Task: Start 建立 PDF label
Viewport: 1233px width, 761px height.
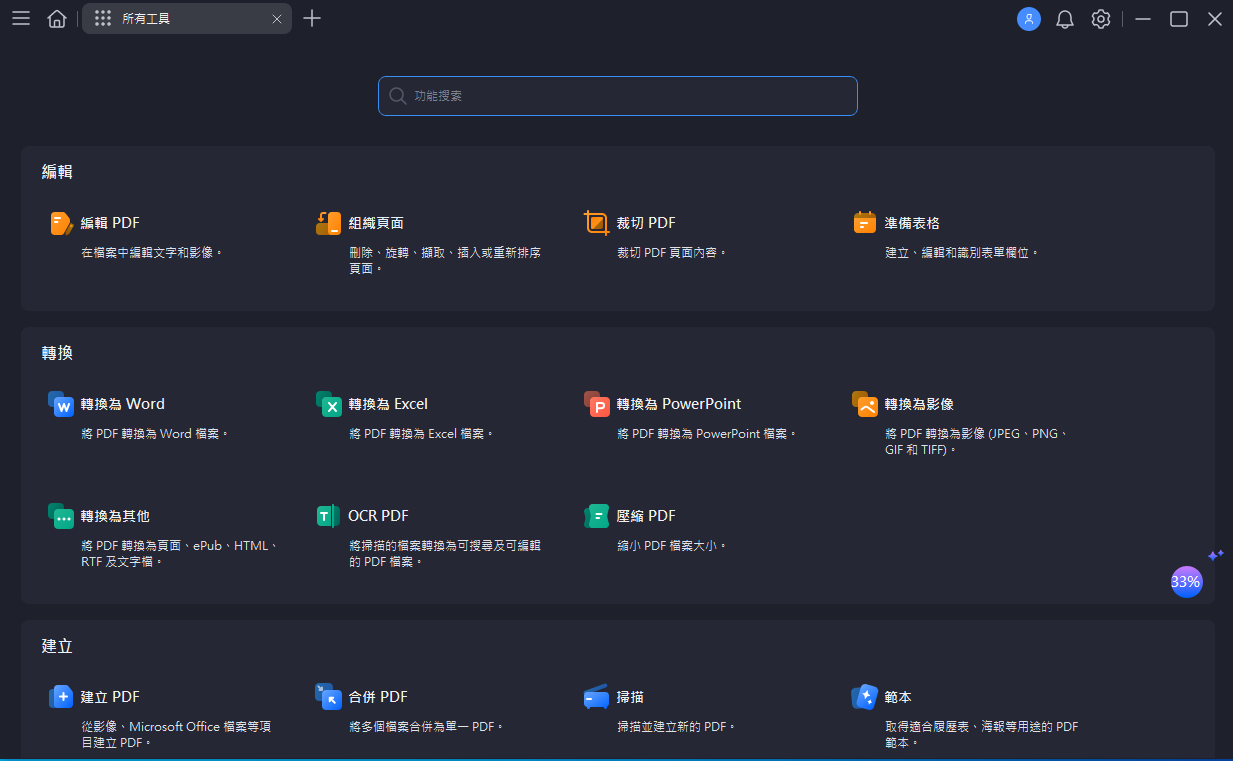Action: pos(110,697)
